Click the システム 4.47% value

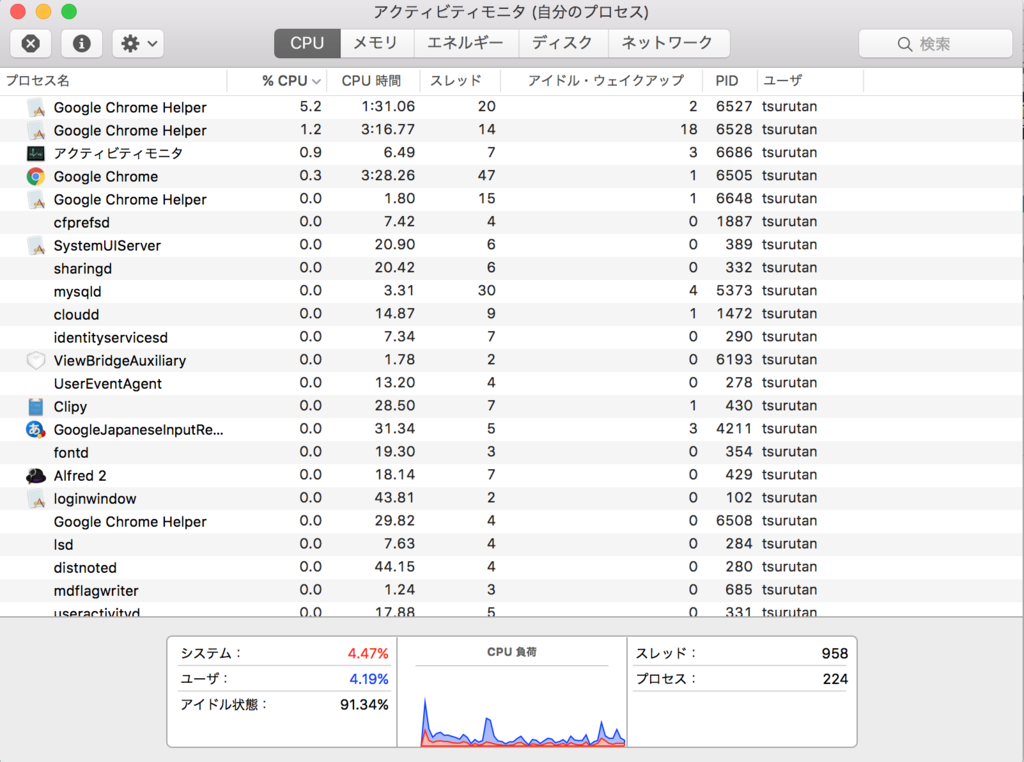coord(368,653)
